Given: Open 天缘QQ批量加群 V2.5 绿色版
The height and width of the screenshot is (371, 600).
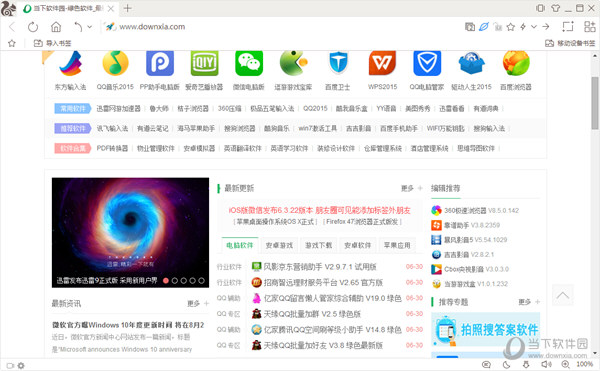Looking at the screenshot, I should [306, 314].
